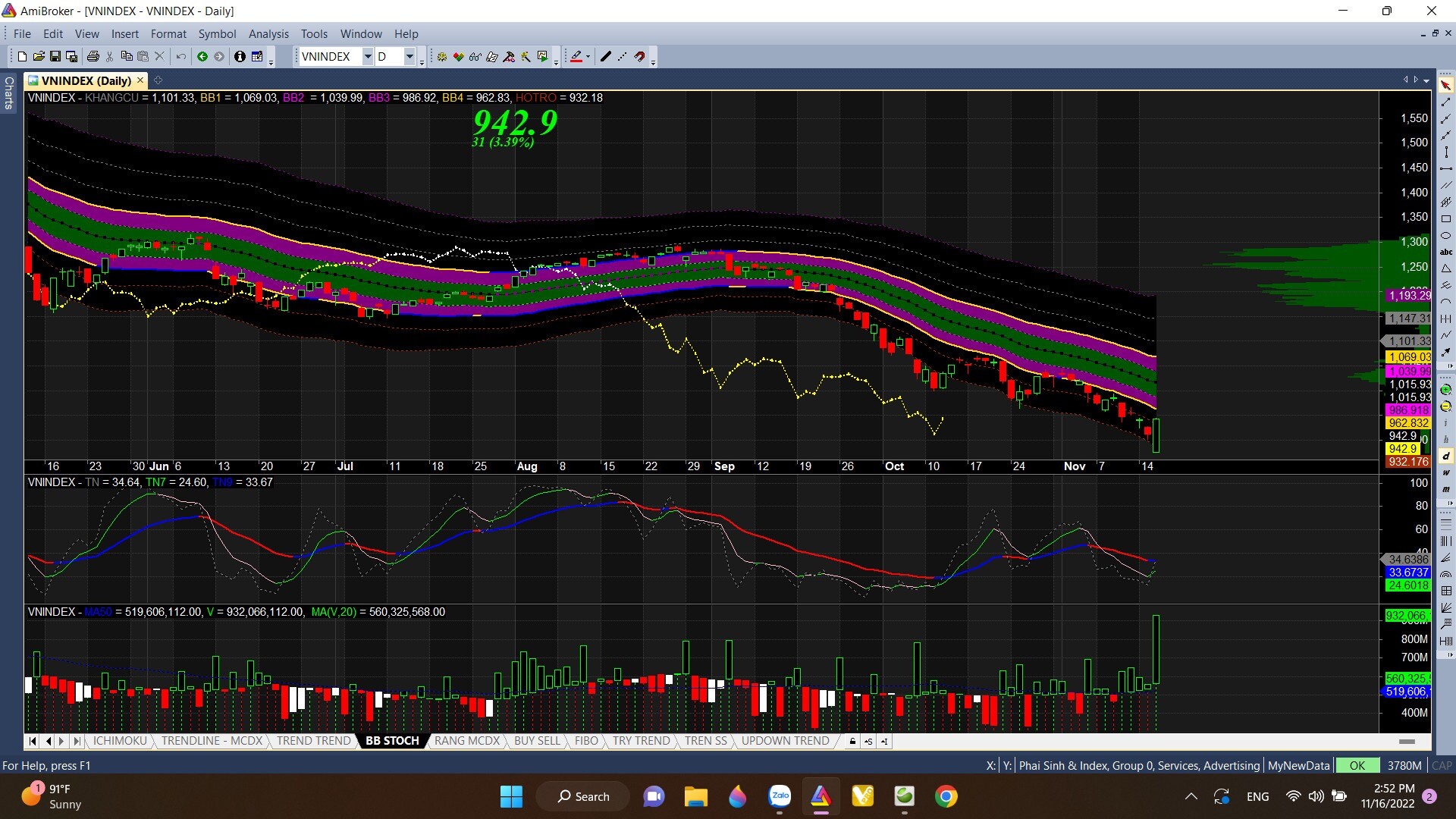Select the arrow pointer tool

coord(1445,85)
